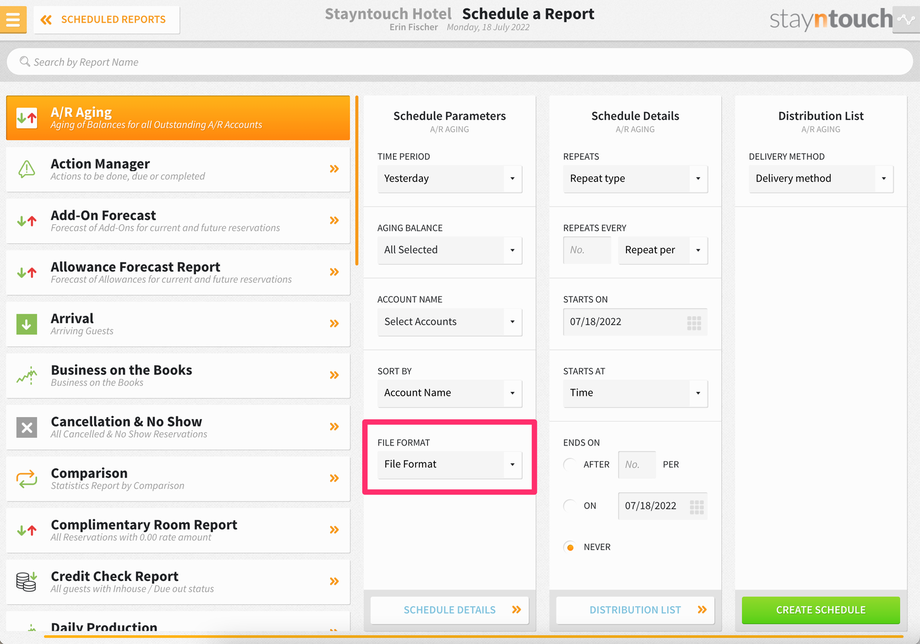
Task: Select the Arrival report title
Action: pyautogui.click(x=72, y=318)
